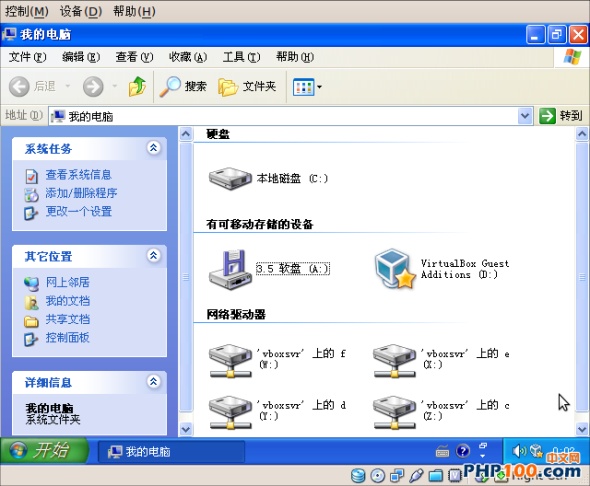Select network drive 'vboxsvr' 上的 f (W:)
The height and width of the screenshot is (486, 590).
(x=230, y=360)
